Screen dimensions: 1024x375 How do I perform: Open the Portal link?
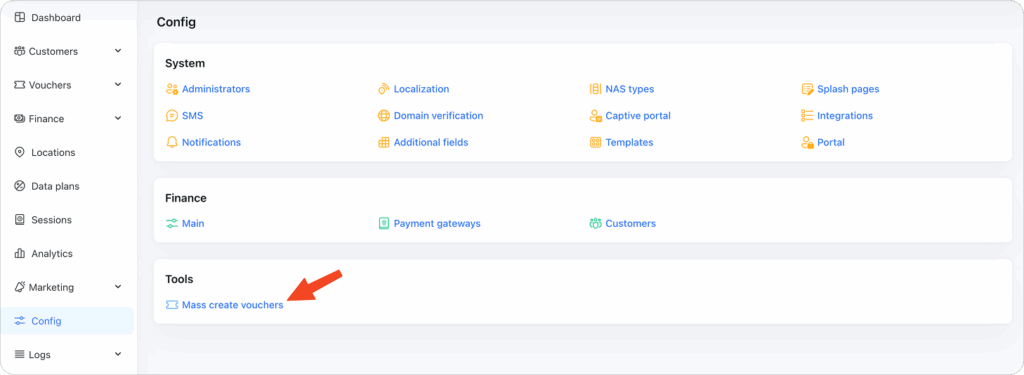click(831, 142)
